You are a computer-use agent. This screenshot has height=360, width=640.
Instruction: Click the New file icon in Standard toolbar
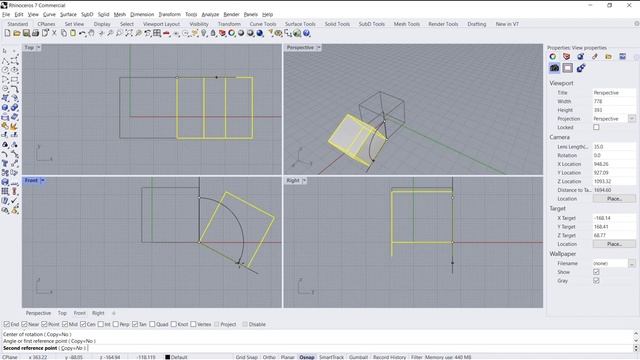7,33
